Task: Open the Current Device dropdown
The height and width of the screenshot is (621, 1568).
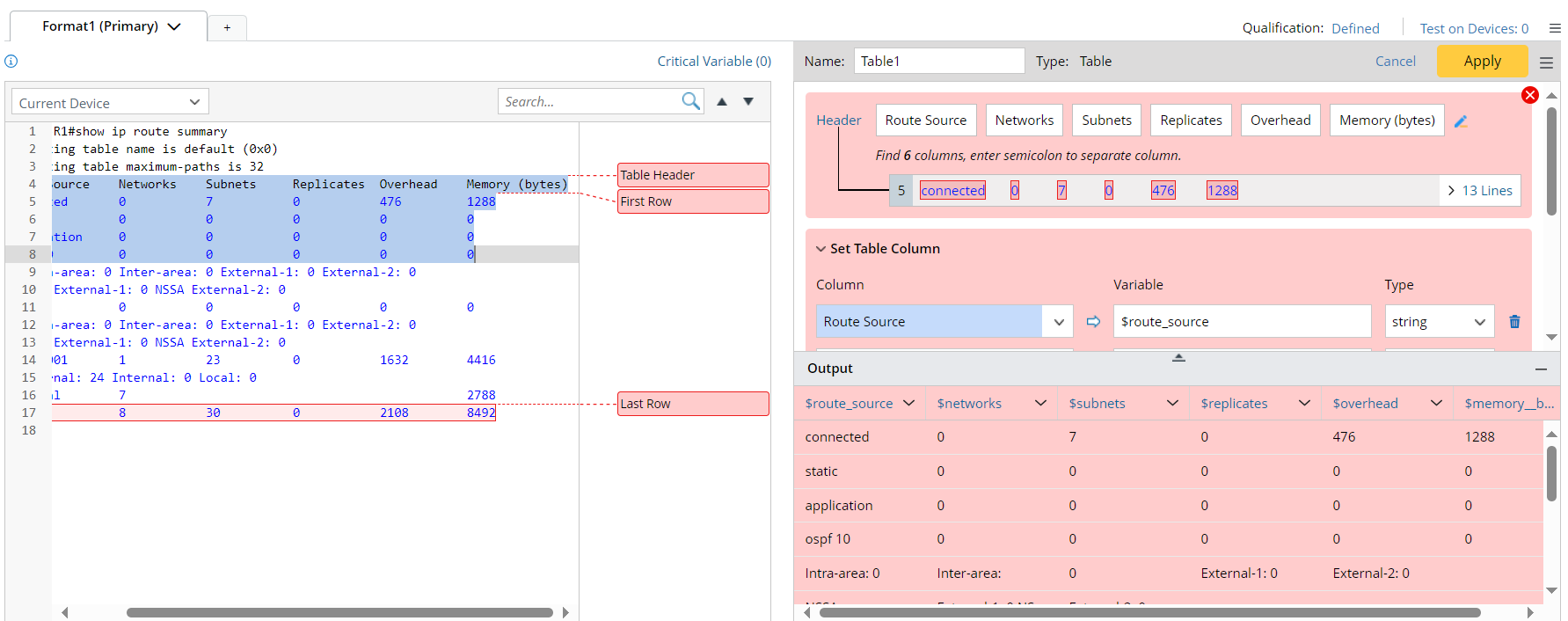Action: pos(110,103)
